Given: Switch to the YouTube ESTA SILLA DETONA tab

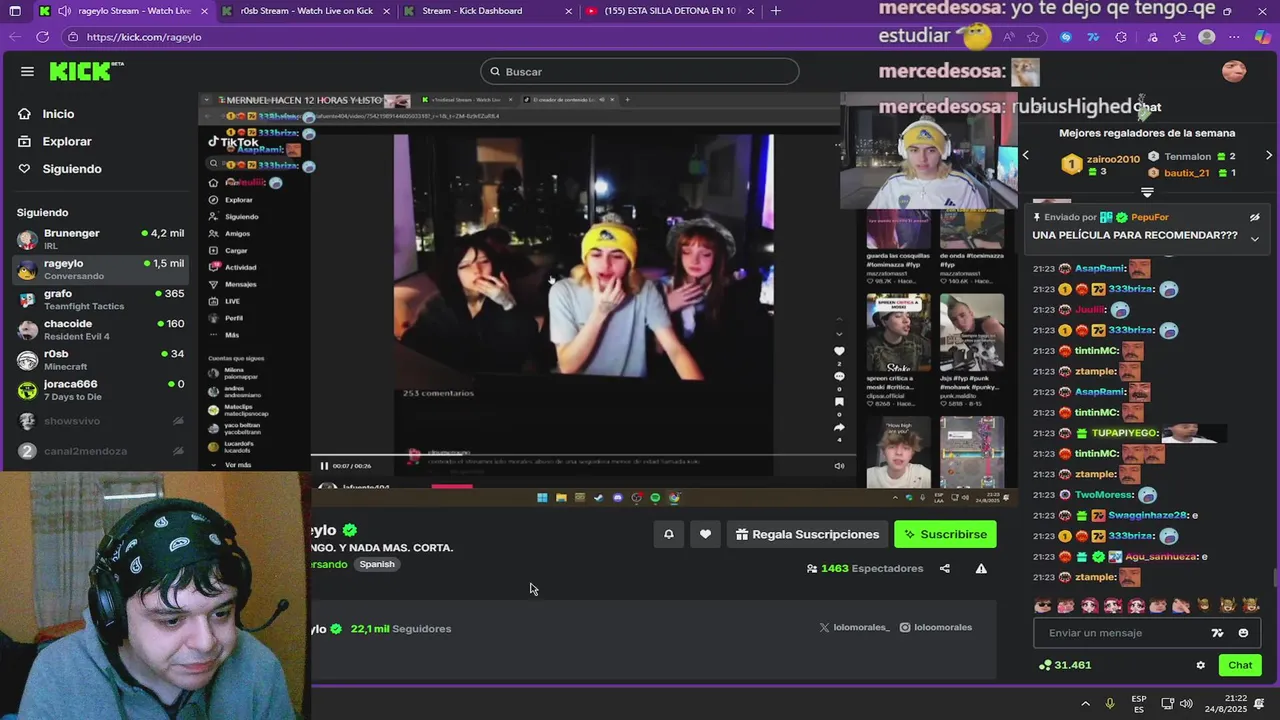Looking at the screenshot, I should [670, 11].
